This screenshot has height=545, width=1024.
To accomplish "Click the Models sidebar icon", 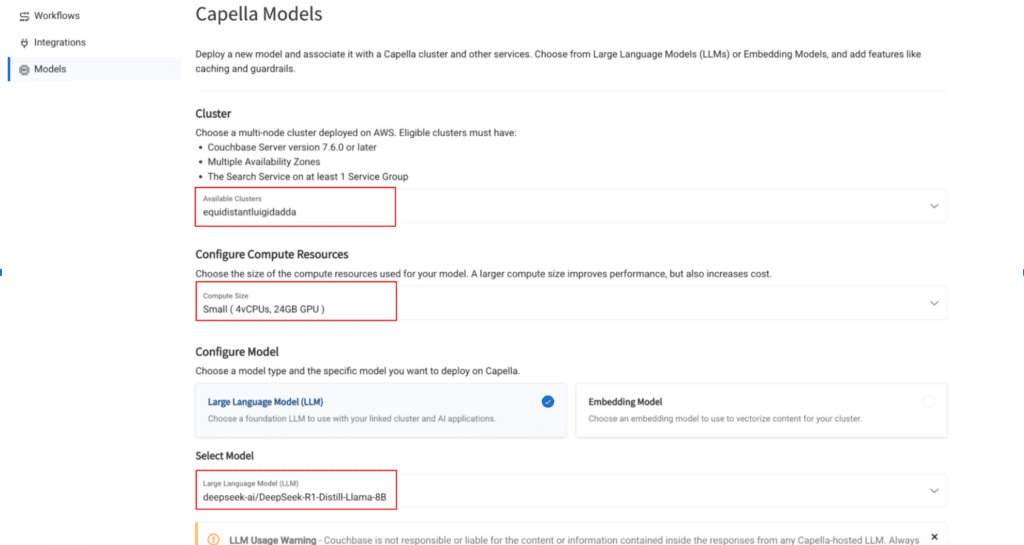I will 24,69.
